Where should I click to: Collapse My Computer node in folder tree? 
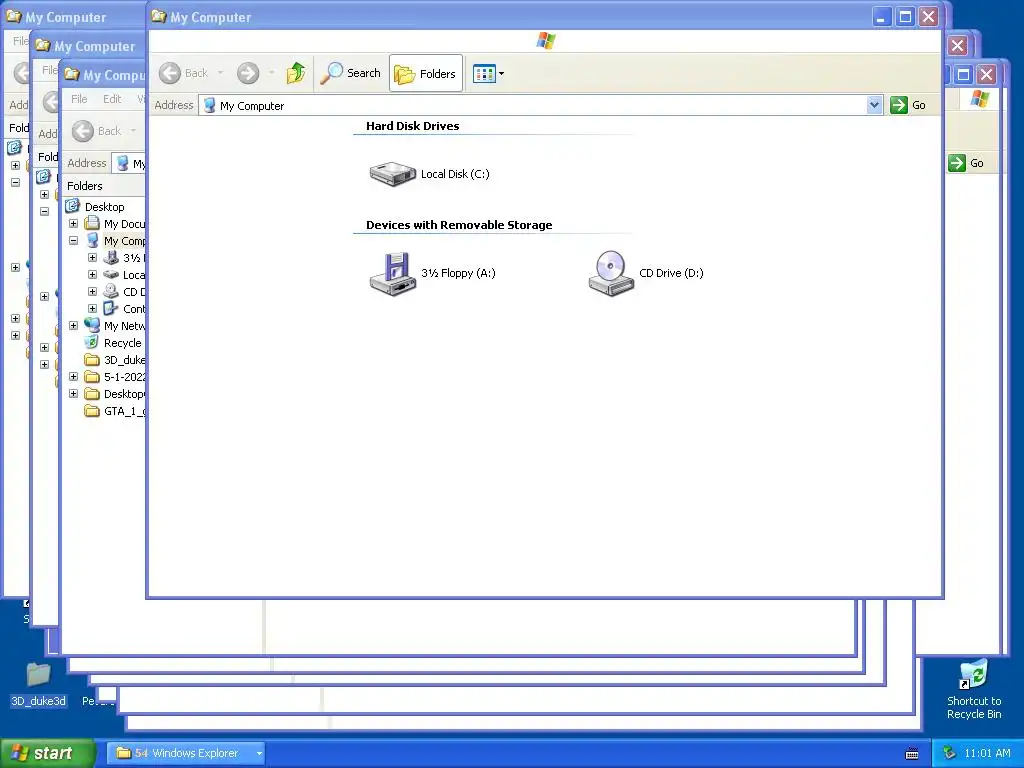(x=73, y=241)
